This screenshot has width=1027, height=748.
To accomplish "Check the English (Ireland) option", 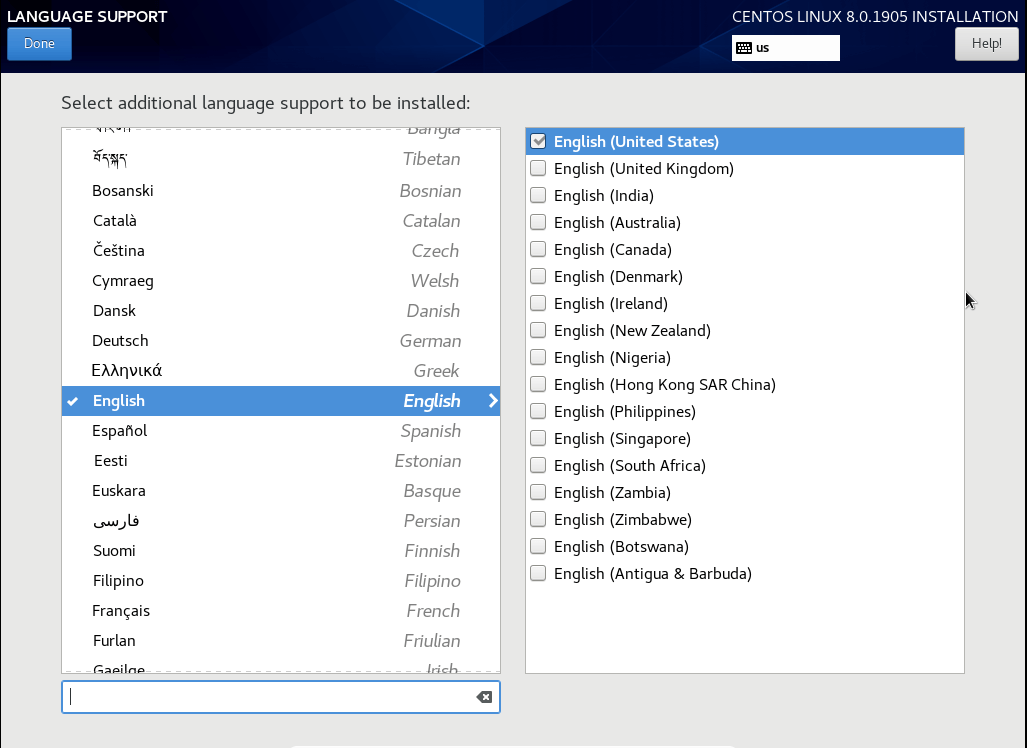I will point(538,303).
